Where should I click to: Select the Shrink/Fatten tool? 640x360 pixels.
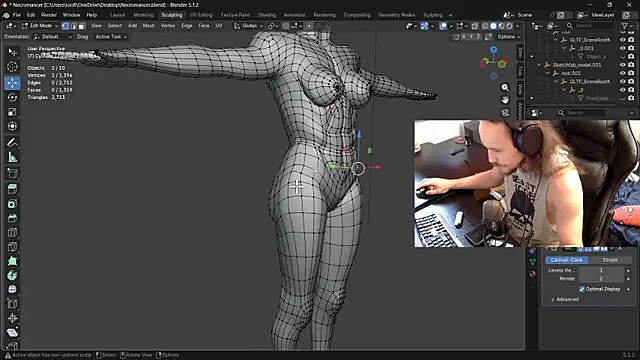pos(12,318)
